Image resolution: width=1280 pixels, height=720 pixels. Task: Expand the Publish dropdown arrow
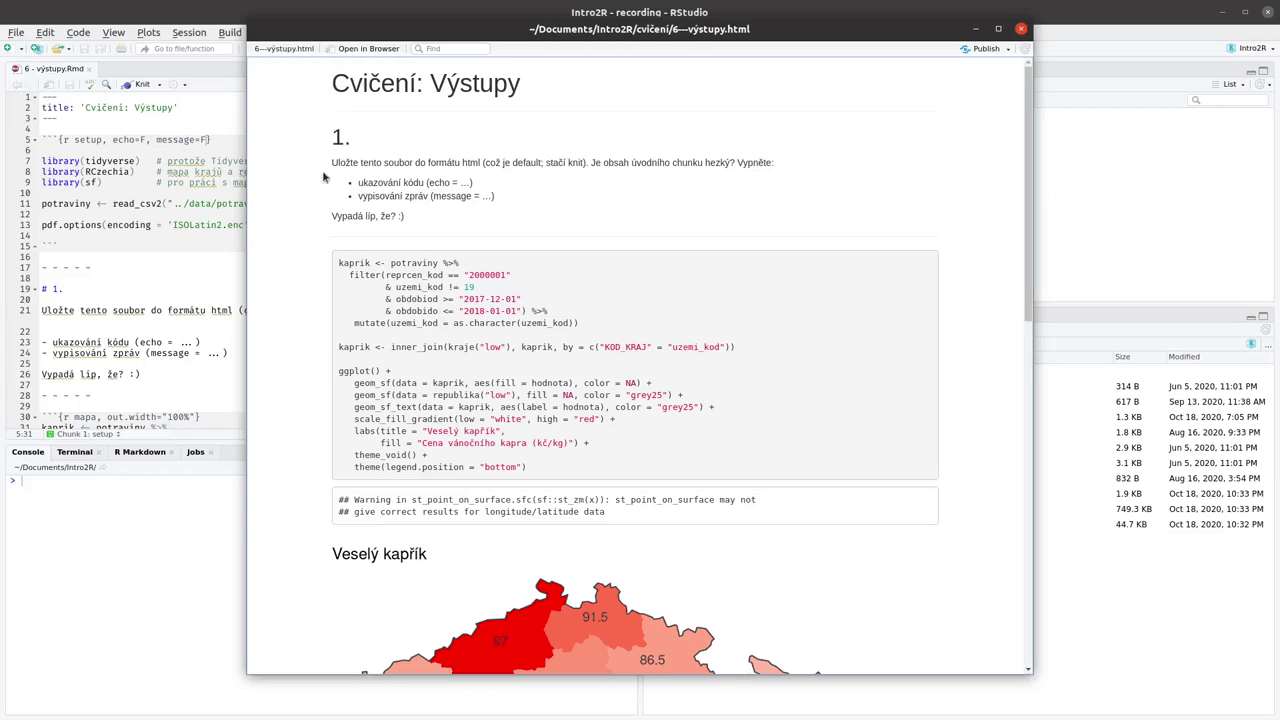1007,48
